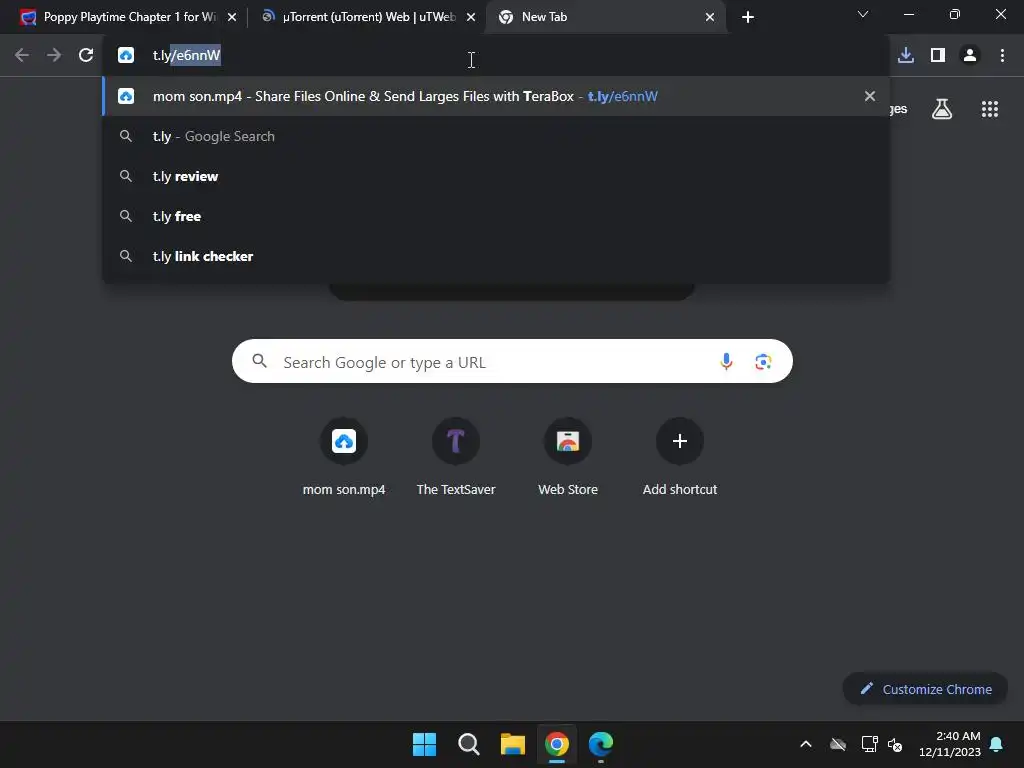This screenshot has width=1024, height=768.
Task: Open clock showing 2:40 AM
Action: click(x=950, y=744)
